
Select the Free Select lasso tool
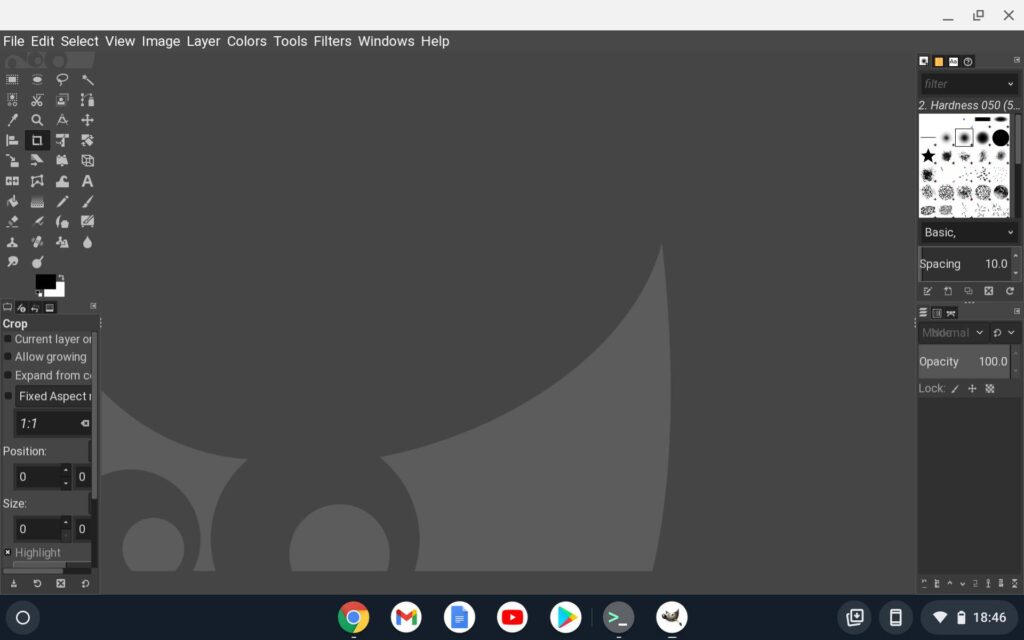[62, 80]
